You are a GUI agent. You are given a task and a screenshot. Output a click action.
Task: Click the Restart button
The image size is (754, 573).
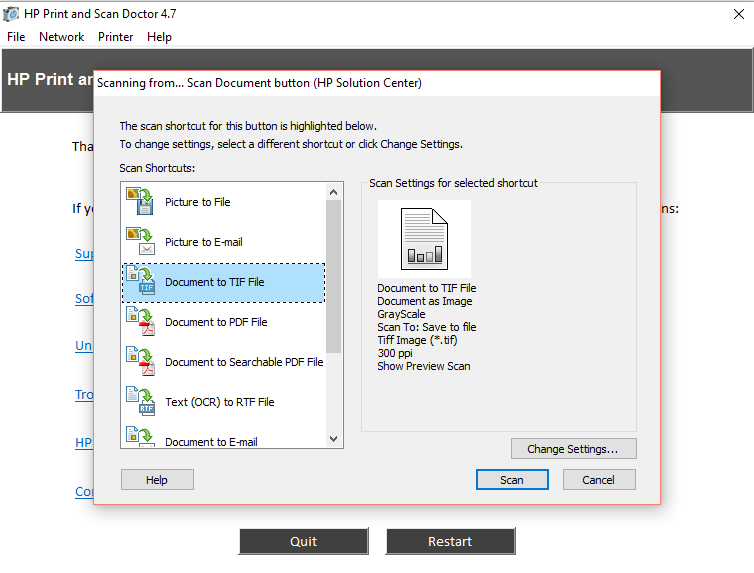pyautogui.click(x=451, y=541)
